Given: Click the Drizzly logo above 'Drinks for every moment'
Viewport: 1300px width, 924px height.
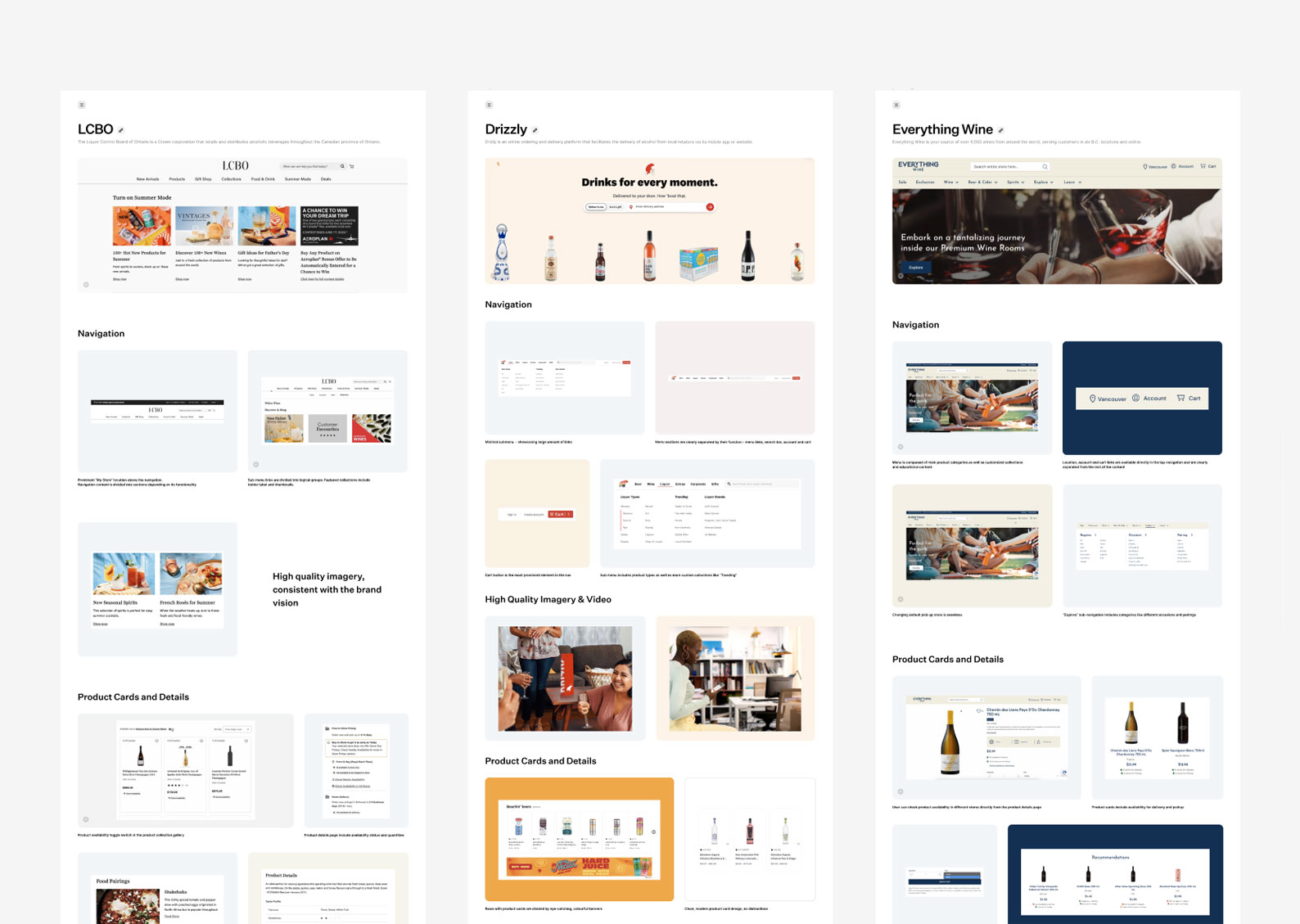Looking at the screenshot, I should (650, 169).
